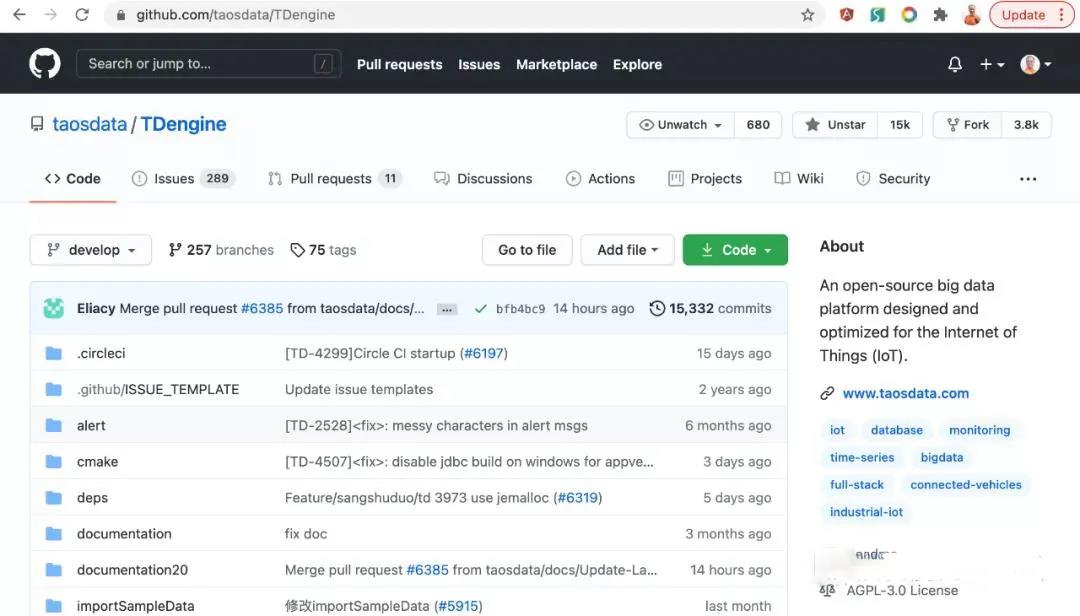This screenshot has width=1080, height=616.
Task: Open the Projects tab
Action: [x=705, y=178]
